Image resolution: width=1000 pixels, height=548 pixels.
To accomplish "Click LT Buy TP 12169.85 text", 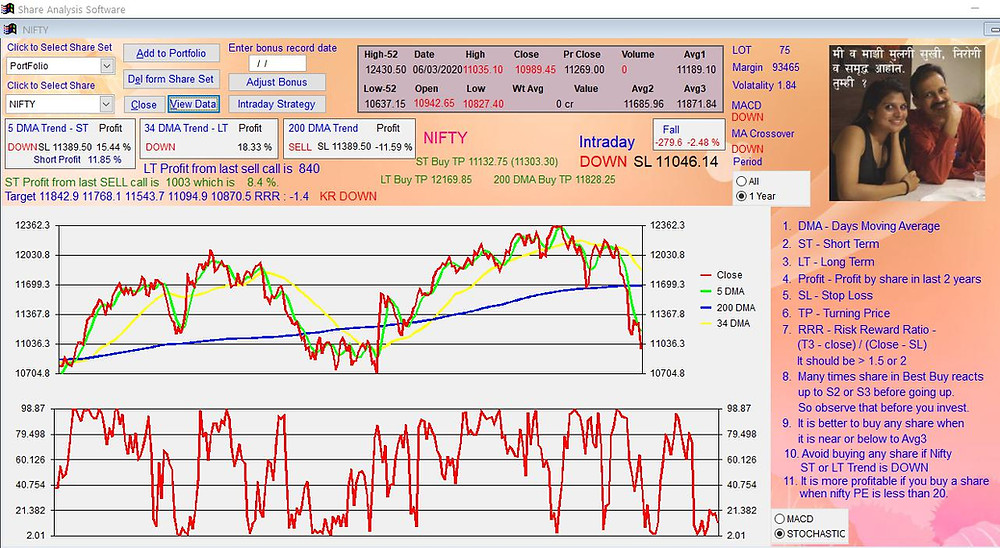I will pos(426,179).
